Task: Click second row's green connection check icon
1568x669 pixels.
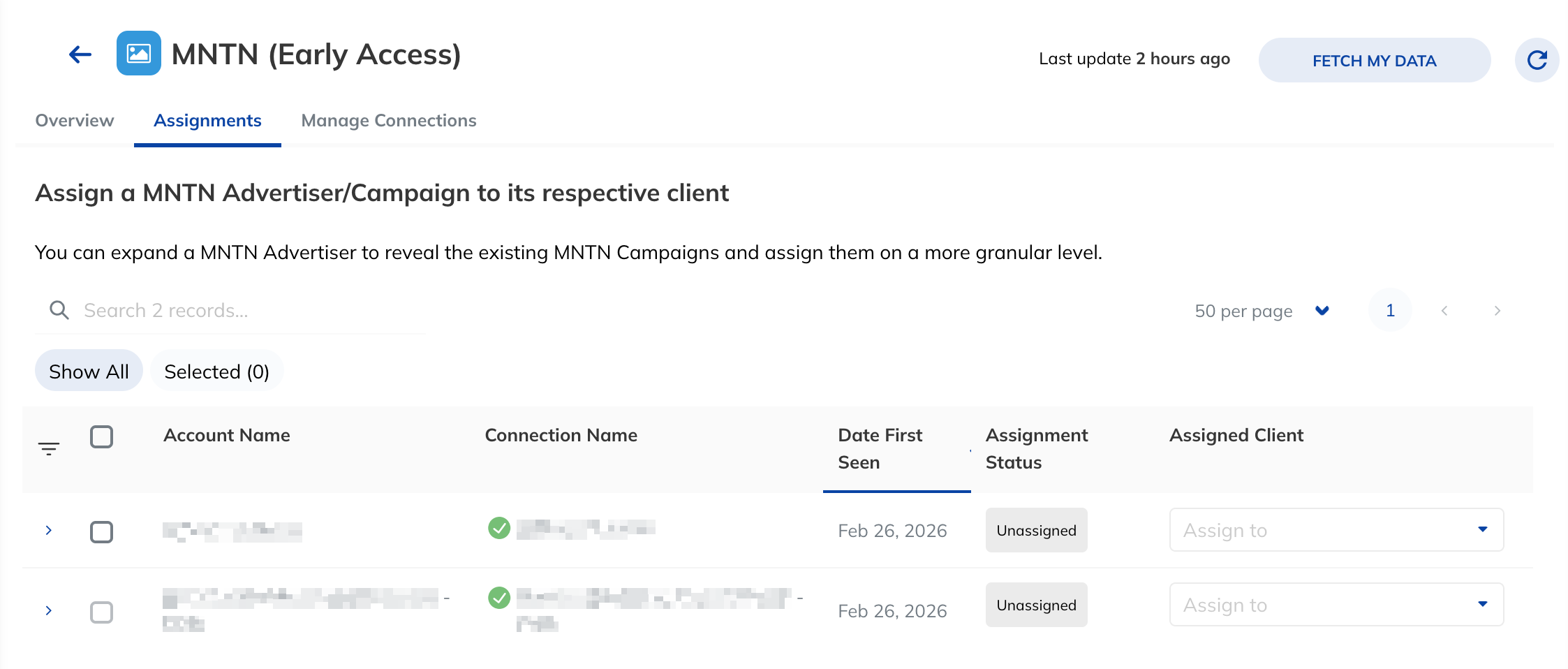Action: click(x=499, y=598)
